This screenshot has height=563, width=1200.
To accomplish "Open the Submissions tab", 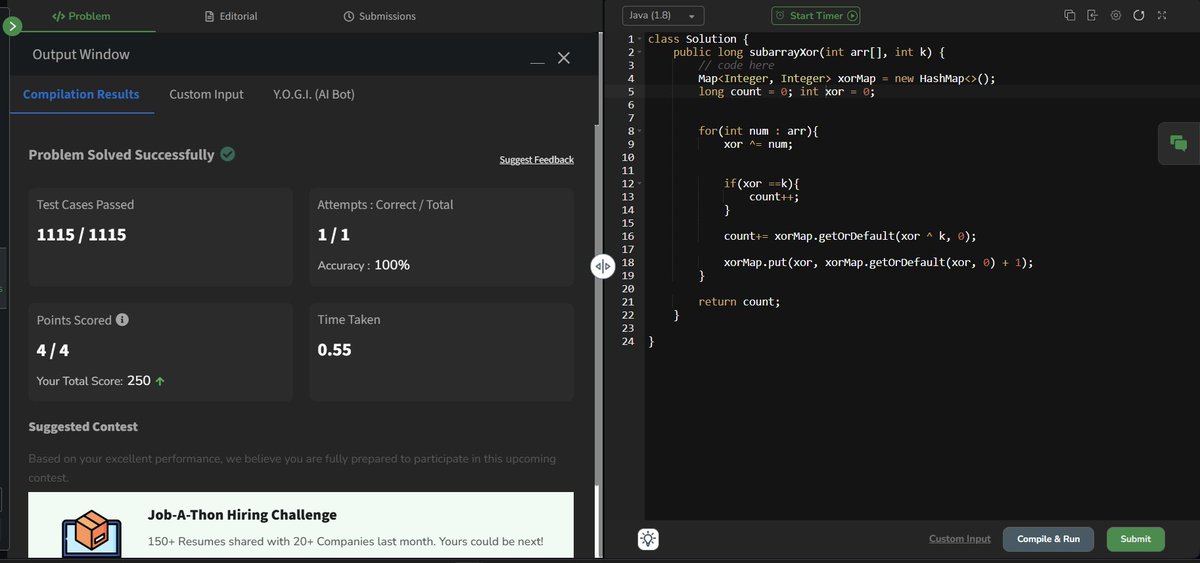I will (x=379, y=16).
